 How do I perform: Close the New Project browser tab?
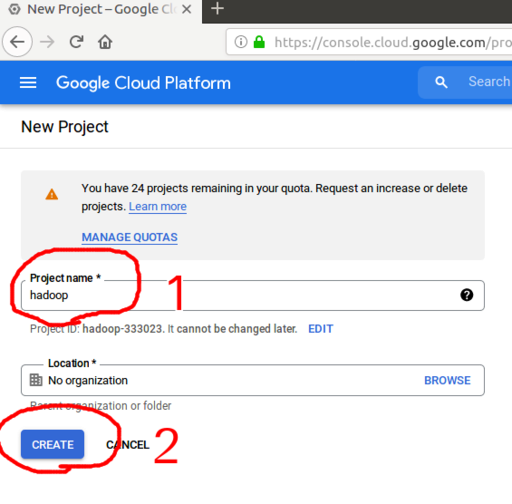(x=187, y=9)
